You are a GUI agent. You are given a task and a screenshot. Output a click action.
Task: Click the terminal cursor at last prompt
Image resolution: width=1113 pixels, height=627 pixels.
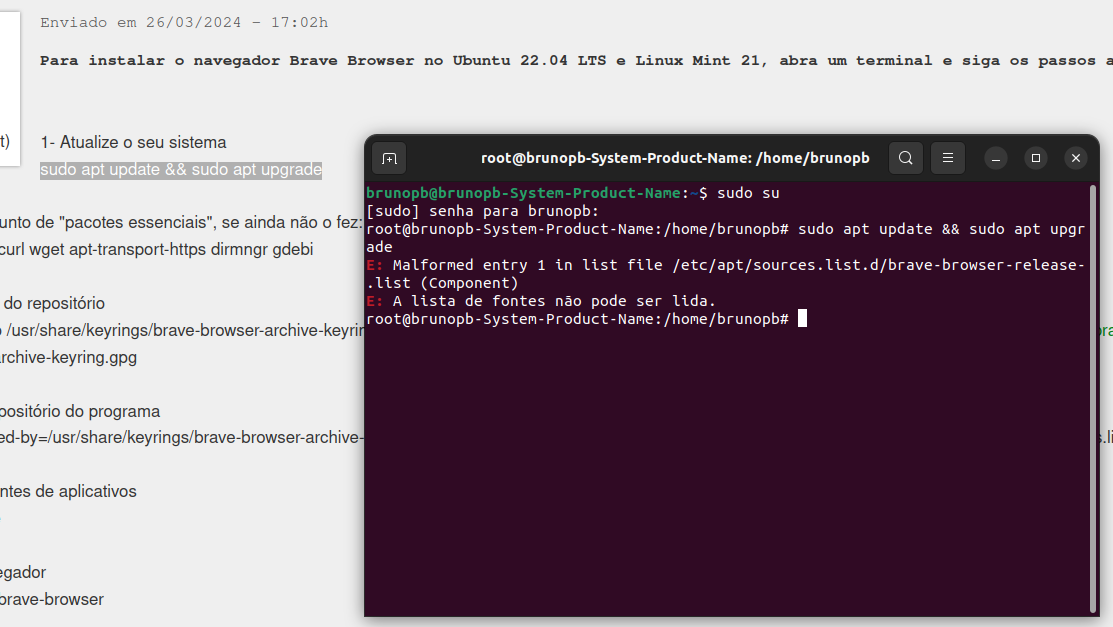pos(802,319)
